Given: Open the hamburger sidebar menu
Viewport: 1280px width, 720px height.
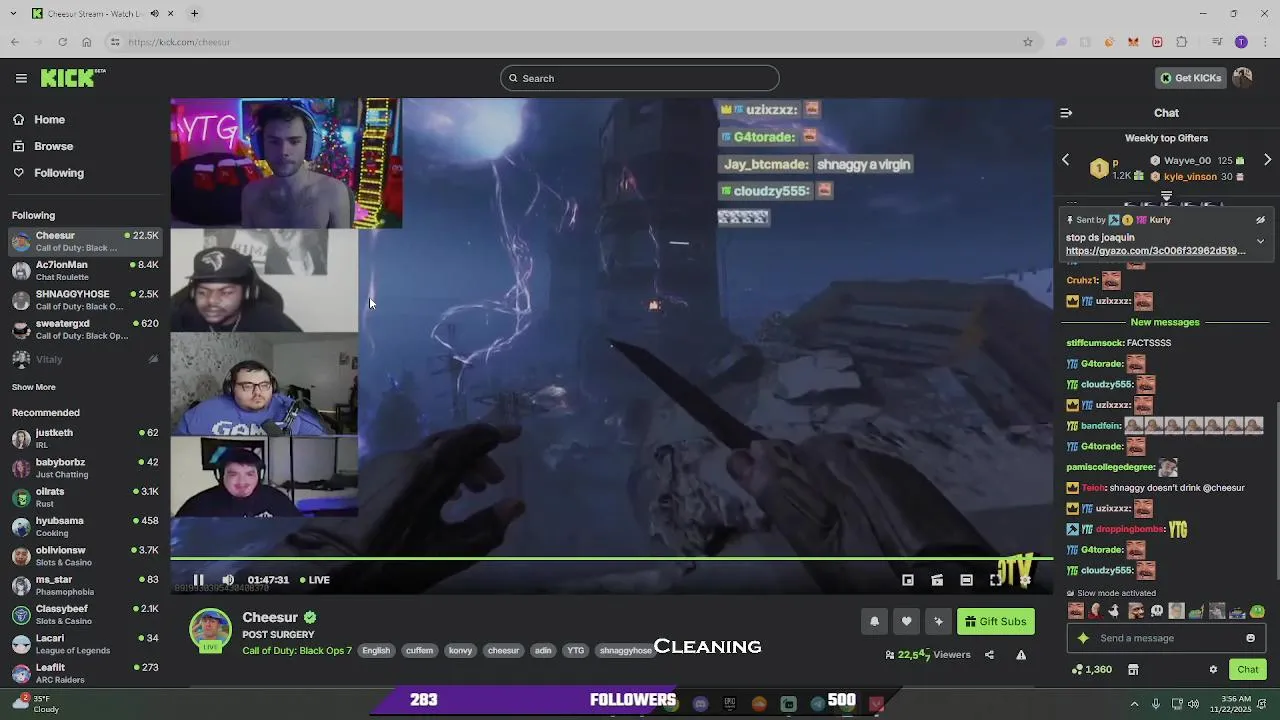Looking at the screenshot, I should pos(21,78).
